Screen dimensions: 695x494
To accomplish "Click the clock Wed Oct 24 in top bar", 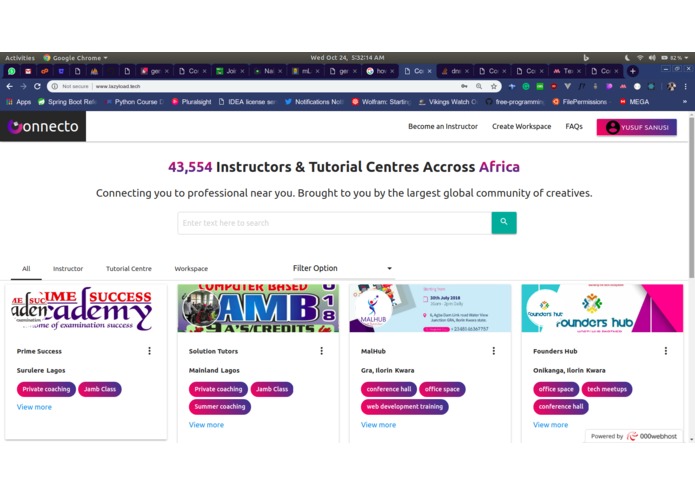I will coord(347,58).
